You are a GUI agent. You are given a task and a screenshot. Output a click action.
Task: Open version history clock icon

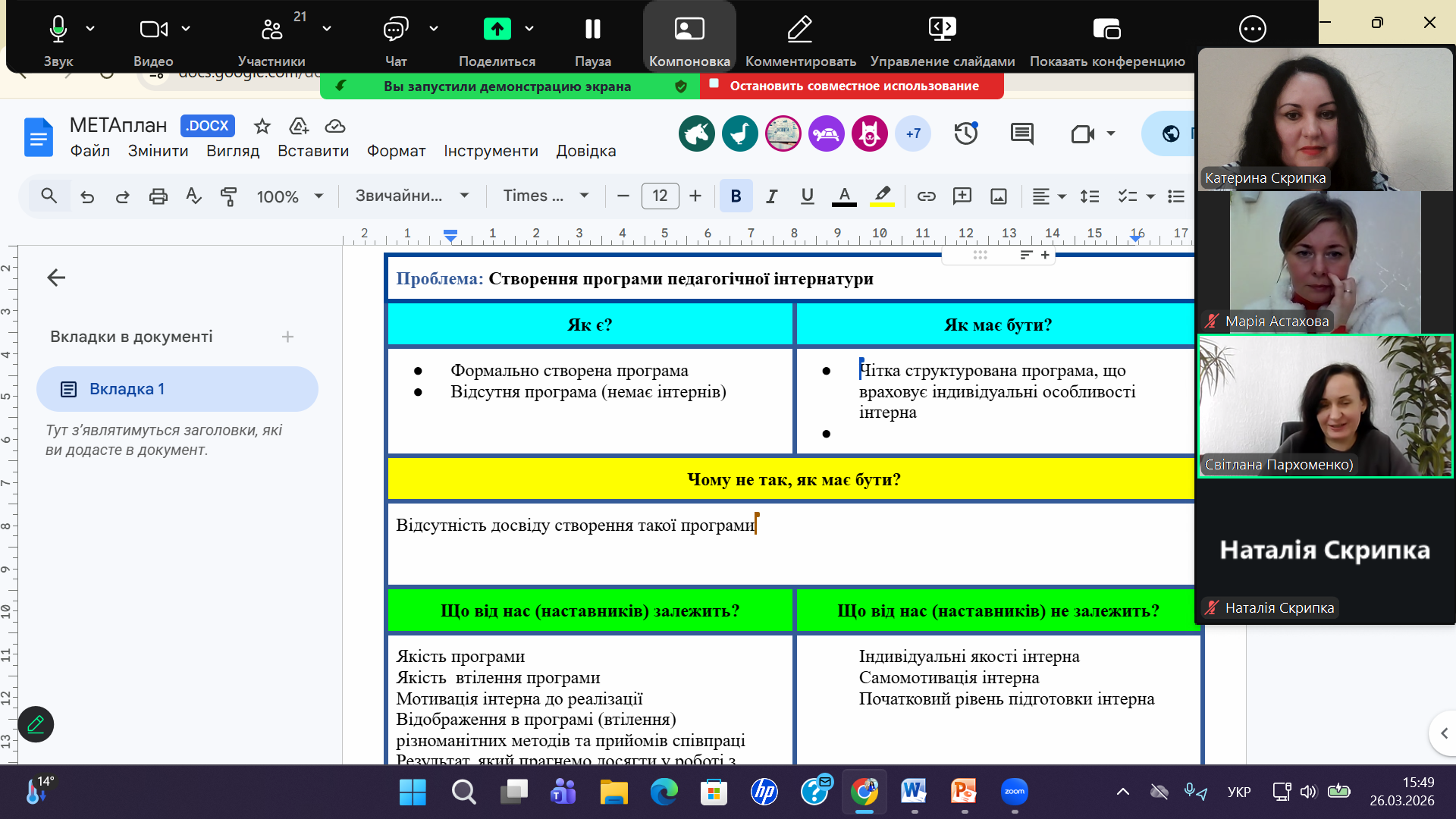point(965,134)
